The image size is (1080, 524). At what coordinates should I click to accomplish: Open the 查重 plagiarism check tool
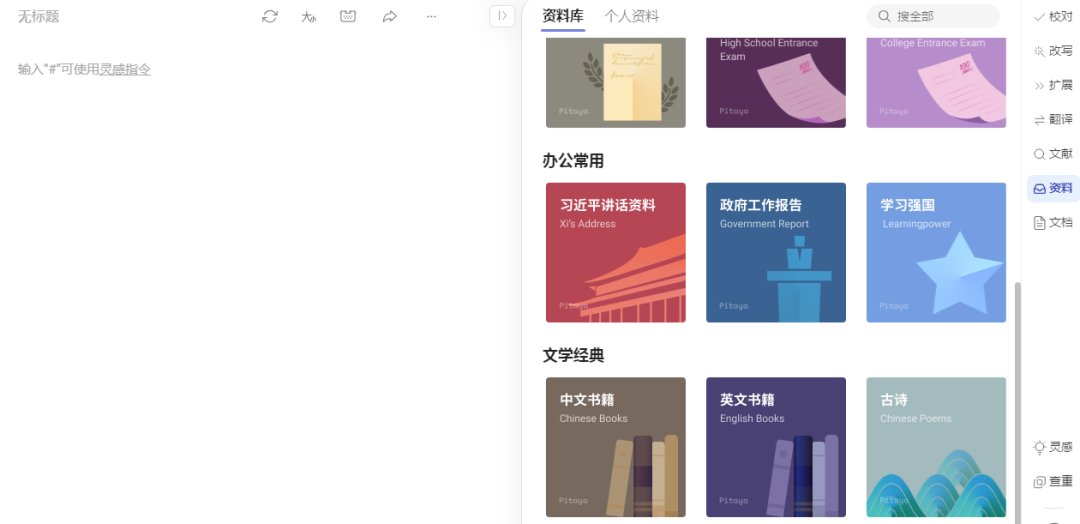point(1052,482)
